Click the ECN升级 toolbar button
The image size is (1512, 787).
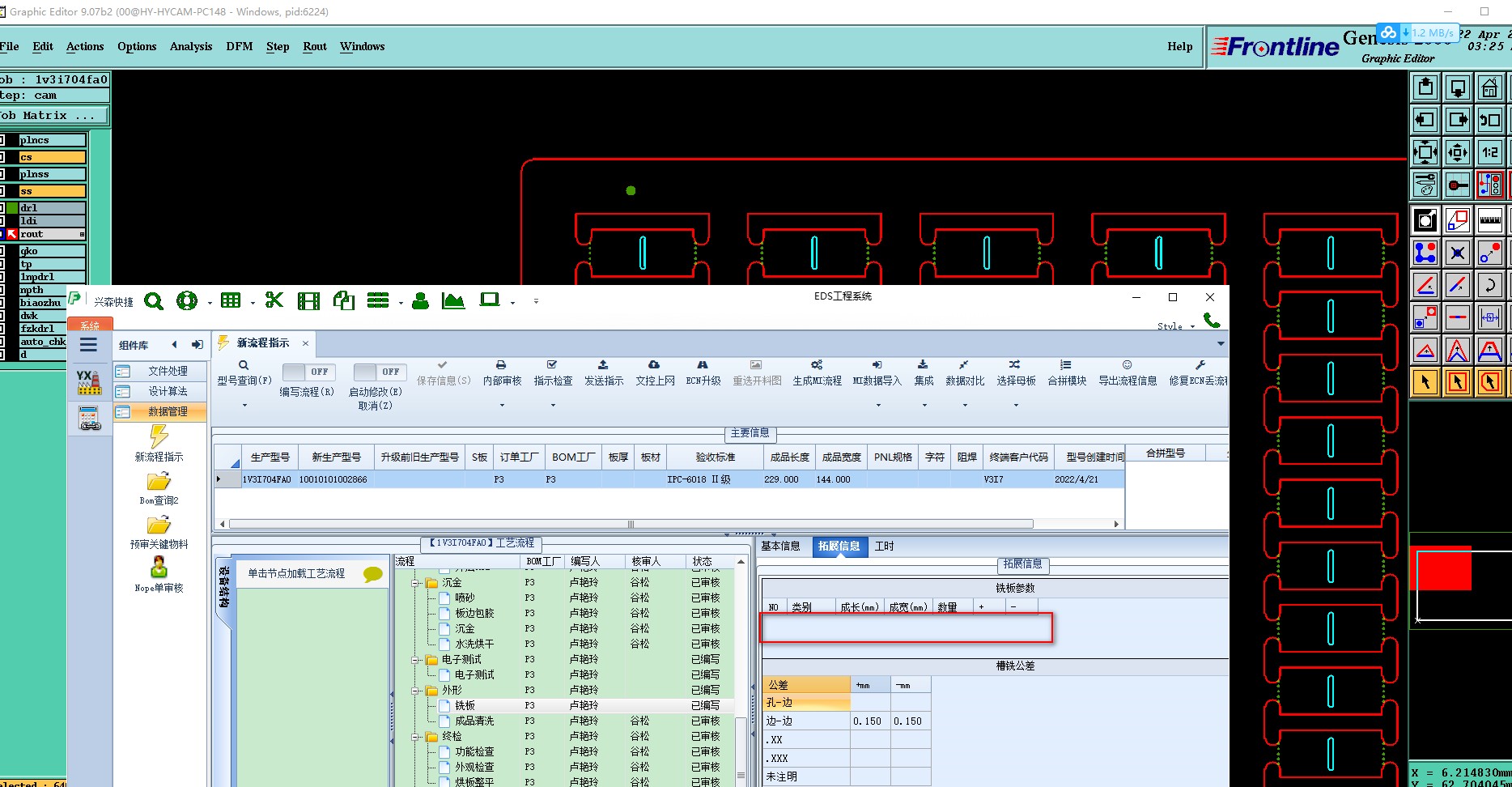coord(703,374)
